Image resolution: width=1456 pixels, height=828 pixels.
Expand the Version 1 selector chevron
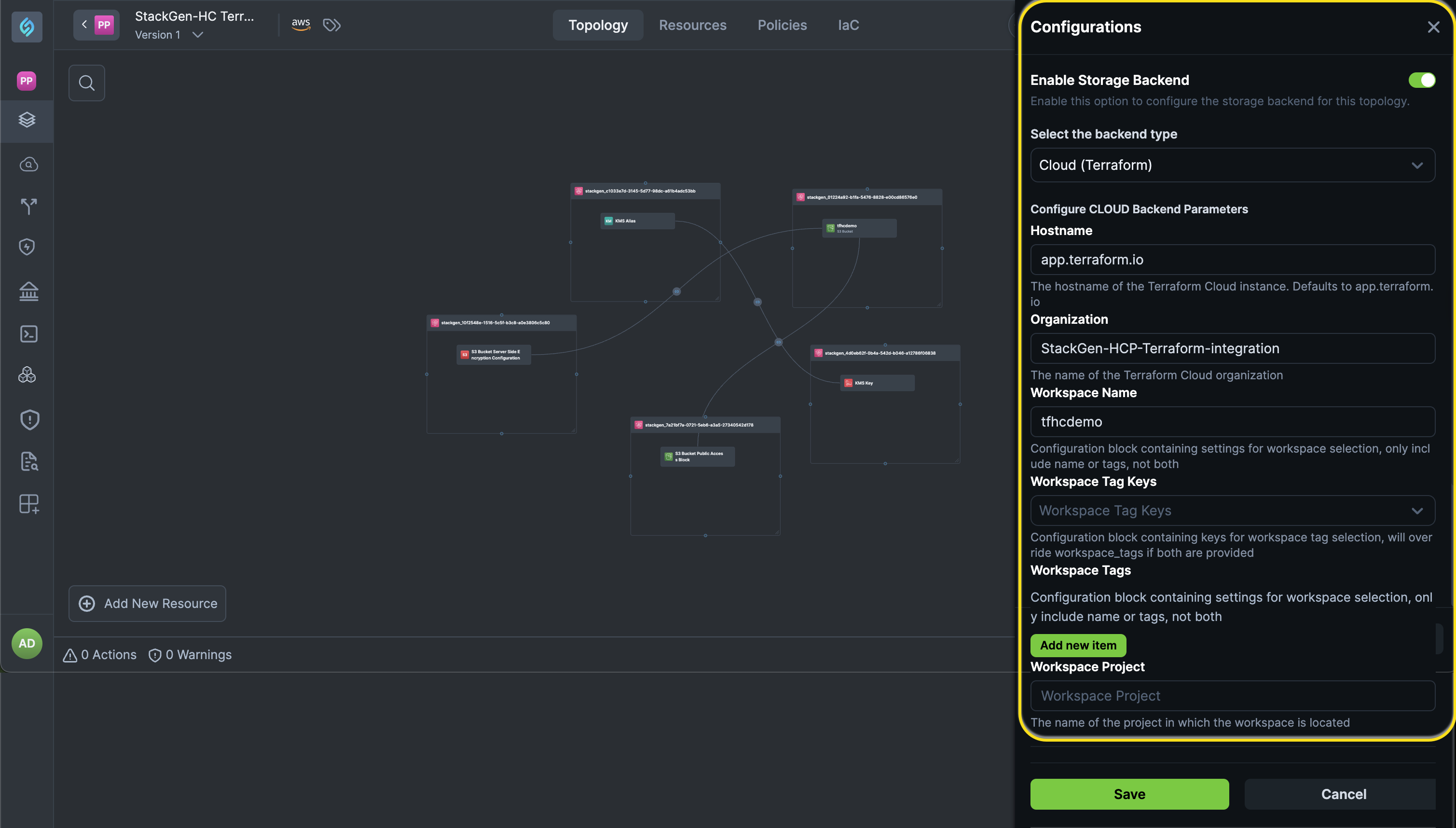[197, 35]
